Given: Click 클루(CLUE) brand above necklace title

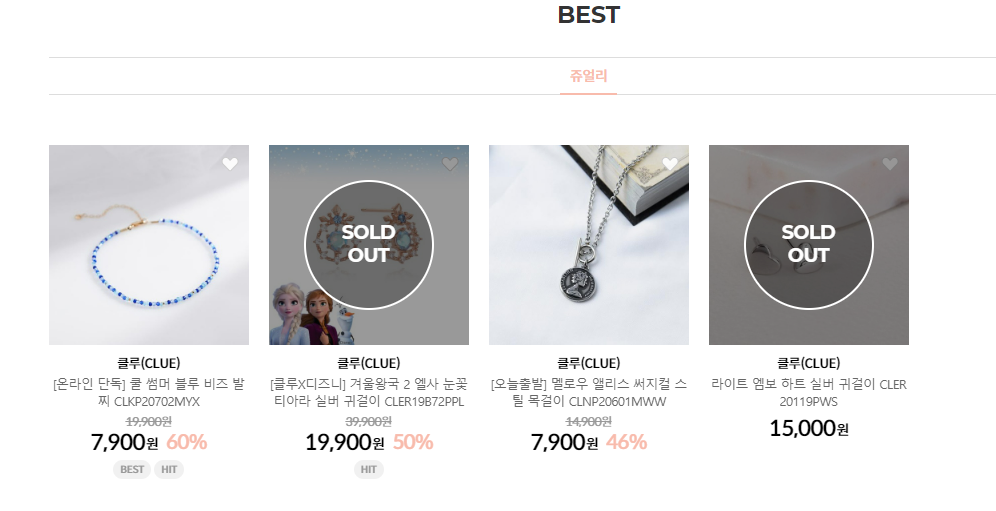Looking at the screenshot, I should 589,363.
